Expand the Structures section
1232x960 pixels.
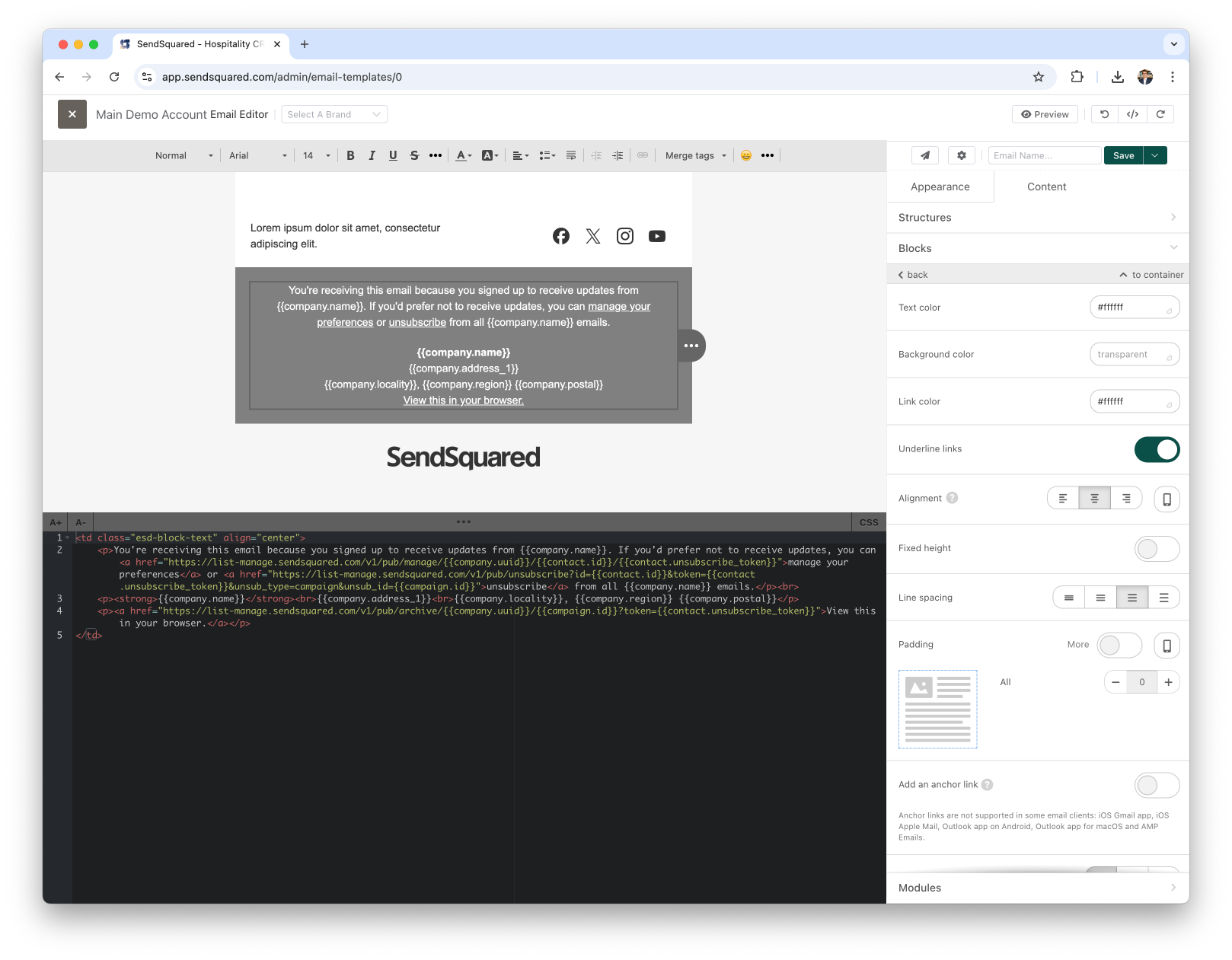coord(1038,218)
